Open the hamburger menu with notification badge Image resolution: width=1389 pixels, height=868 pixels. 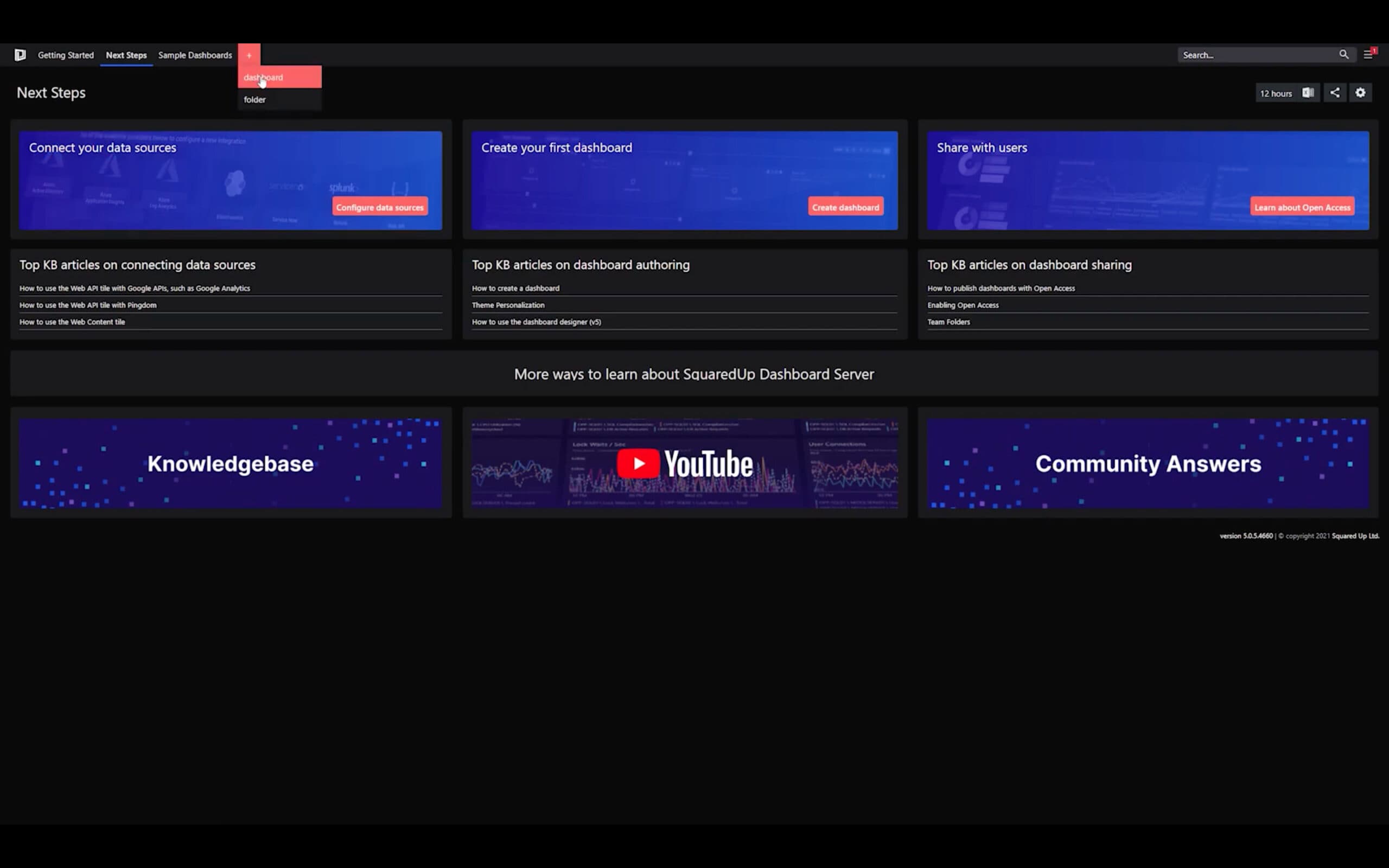pyautogui.click(x=1369, y=55)
